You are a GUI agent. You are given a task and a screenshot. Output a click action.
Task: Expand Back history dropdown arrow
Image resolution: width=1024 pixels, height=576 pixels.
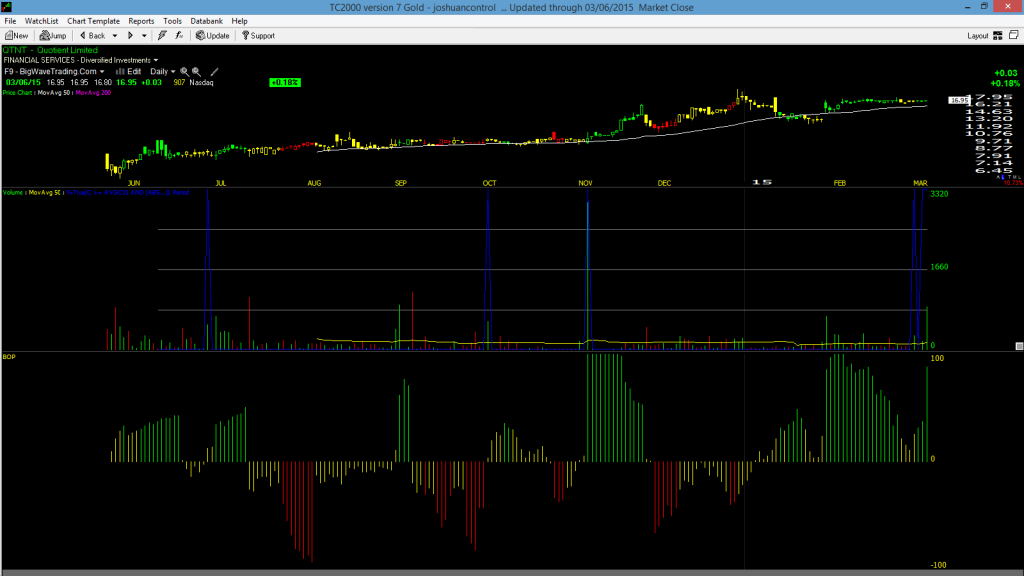(x=115, y=36)
